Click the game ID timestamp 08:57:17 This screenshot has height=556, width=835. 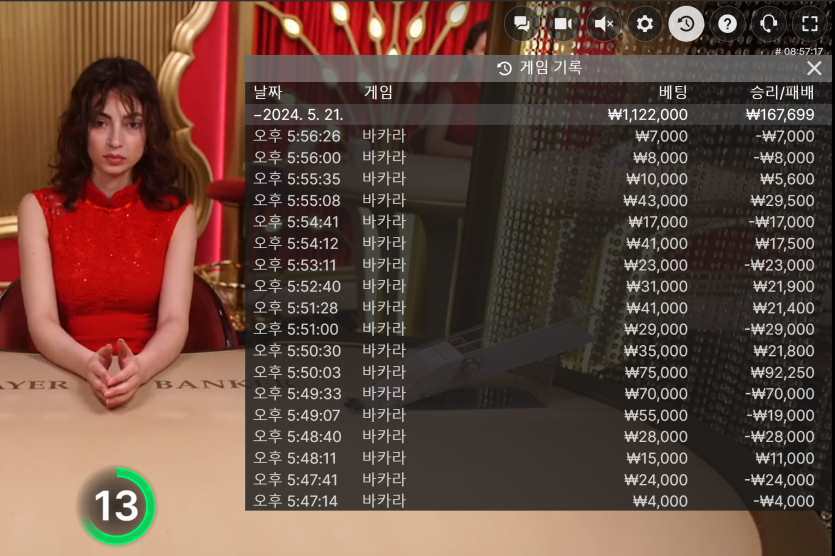[799, 51]
